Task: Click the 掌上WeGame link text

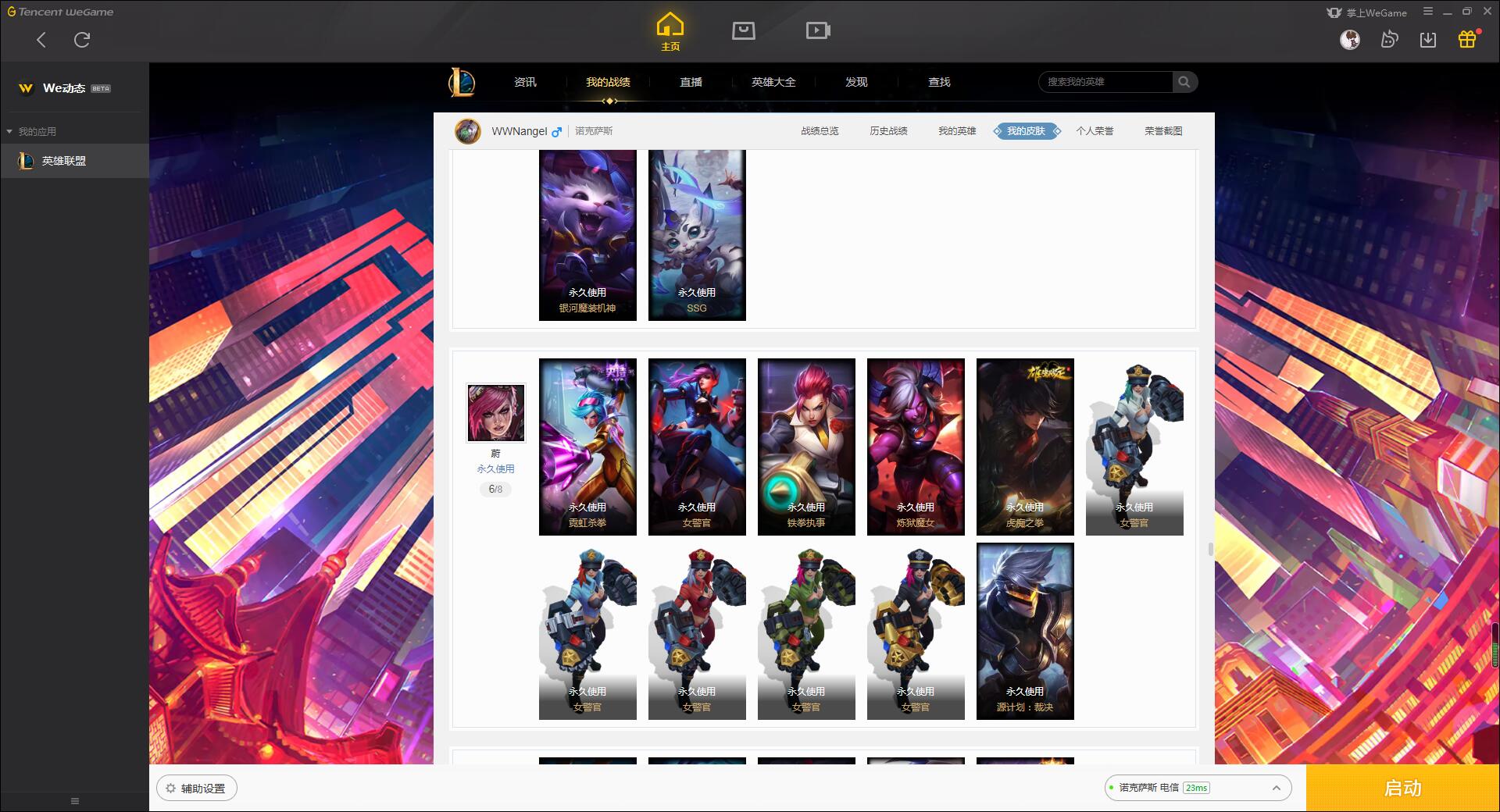Action: (x=1377, y=12)
